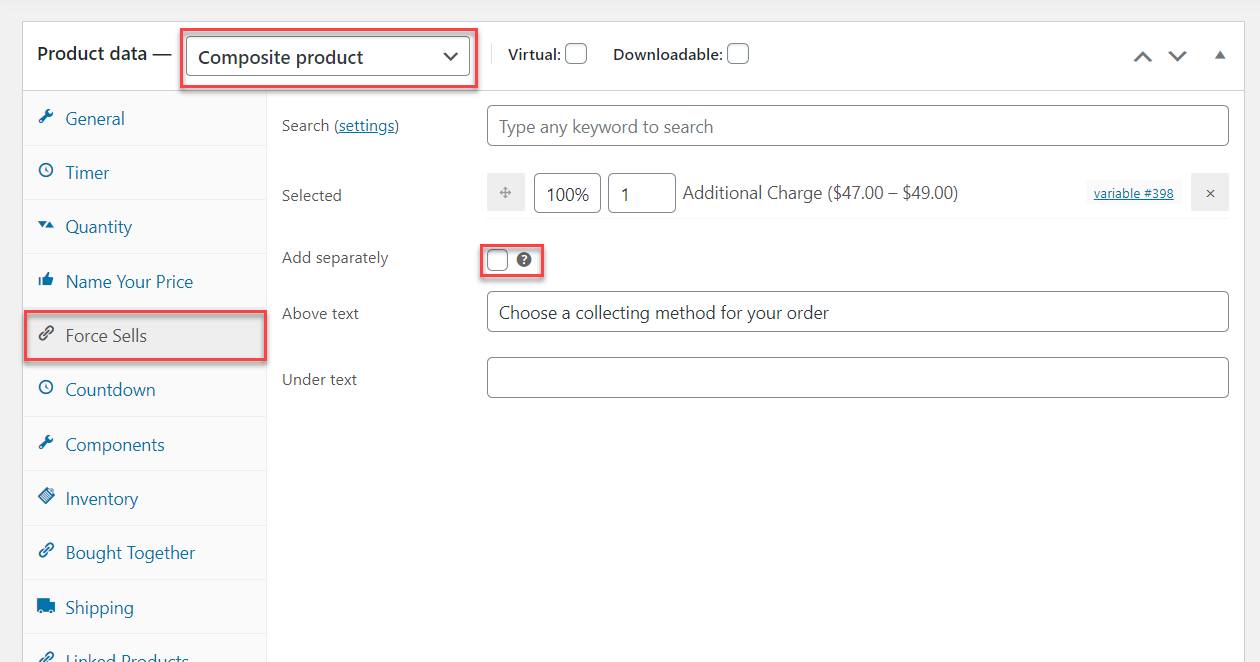Toggle the Add separately checkbox
The width and height of the screenshot is (1260, 662).
pyautogui.click(x=497, y=259)
